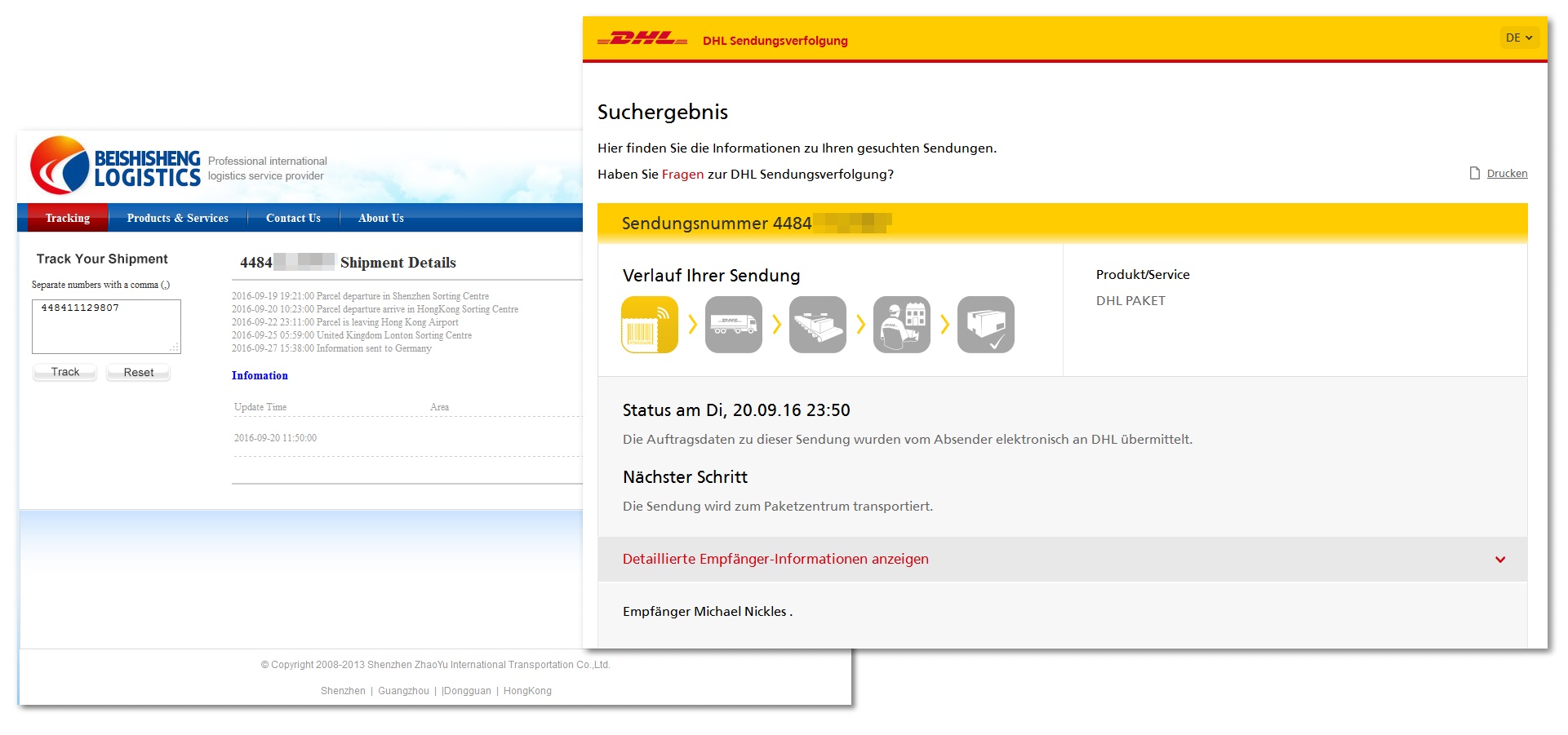Open the Tracking tab
Screen dimensions: 1568x735
pos(68,218)
